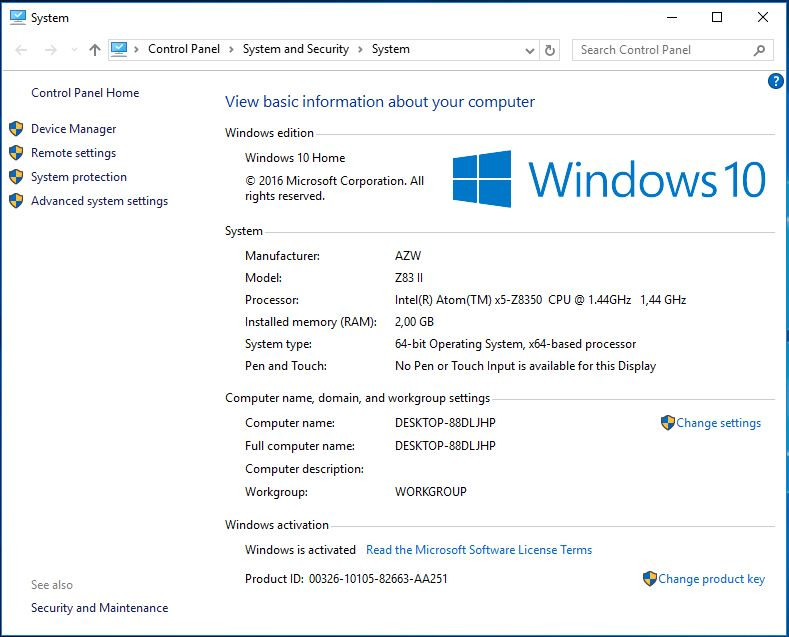Click the shield icon beside Remote settings
Viewport: 789px width, 637px height.
tap(16, 153)
